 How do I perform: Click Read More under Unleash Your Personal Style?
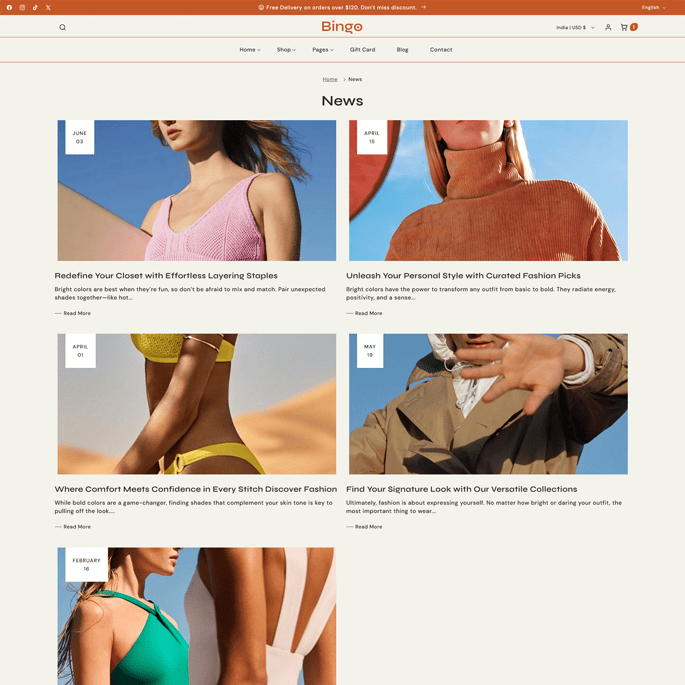(x=364, y=313)
